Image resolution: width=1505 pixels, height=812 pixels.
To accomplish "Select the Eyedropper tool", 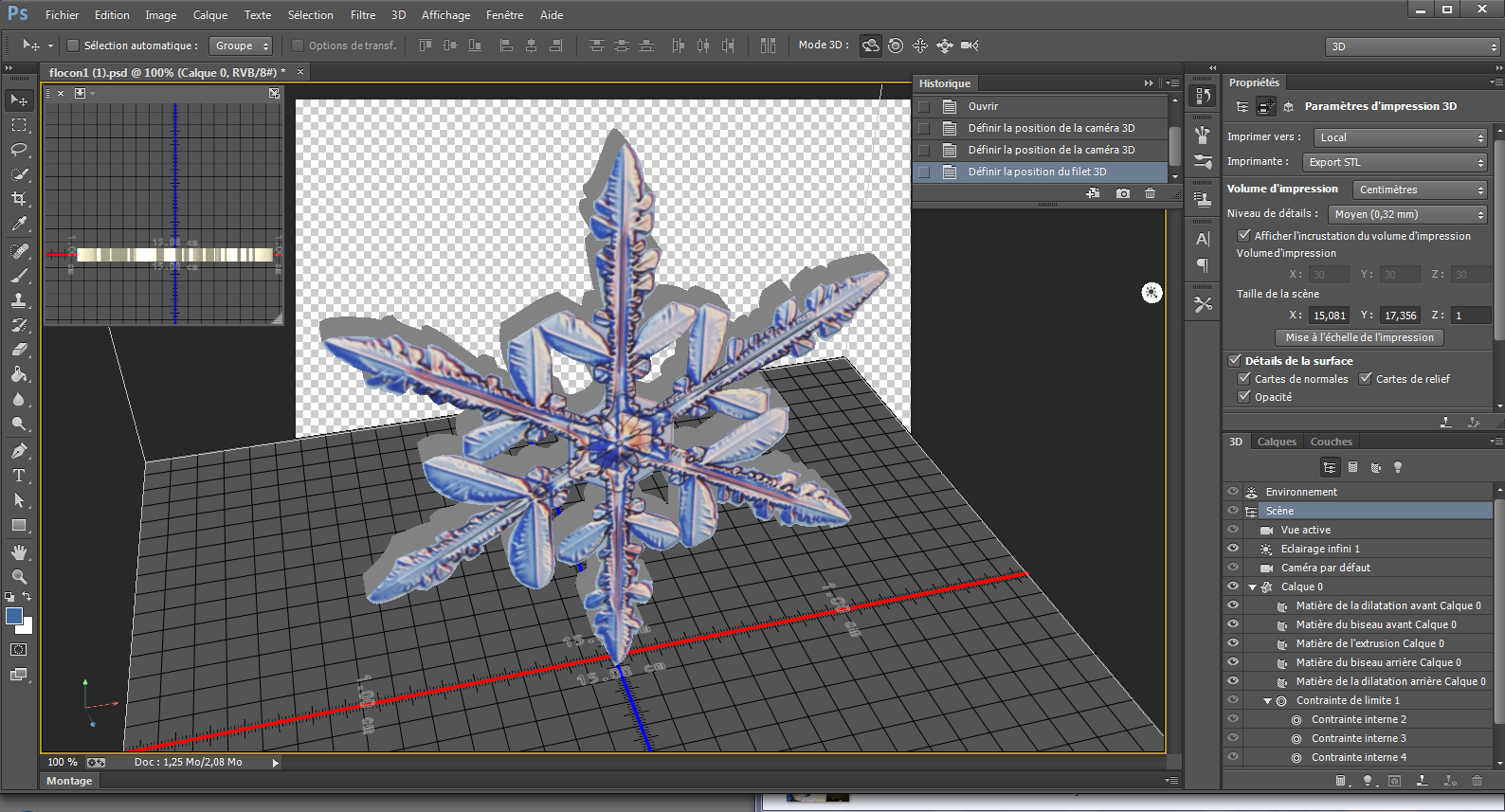I will (19, 225).
